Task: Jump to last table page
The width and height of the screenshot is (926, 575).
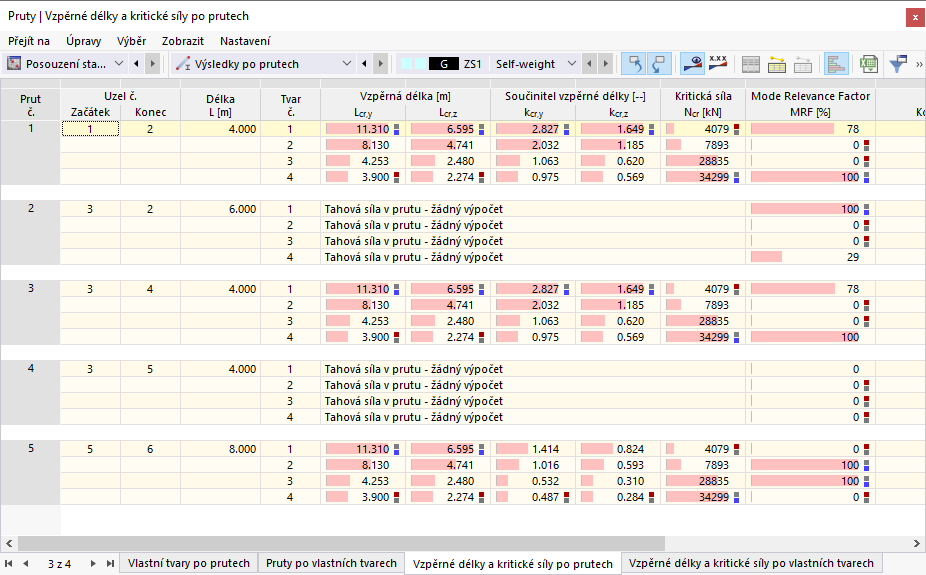Action: [x=110, y=563]
